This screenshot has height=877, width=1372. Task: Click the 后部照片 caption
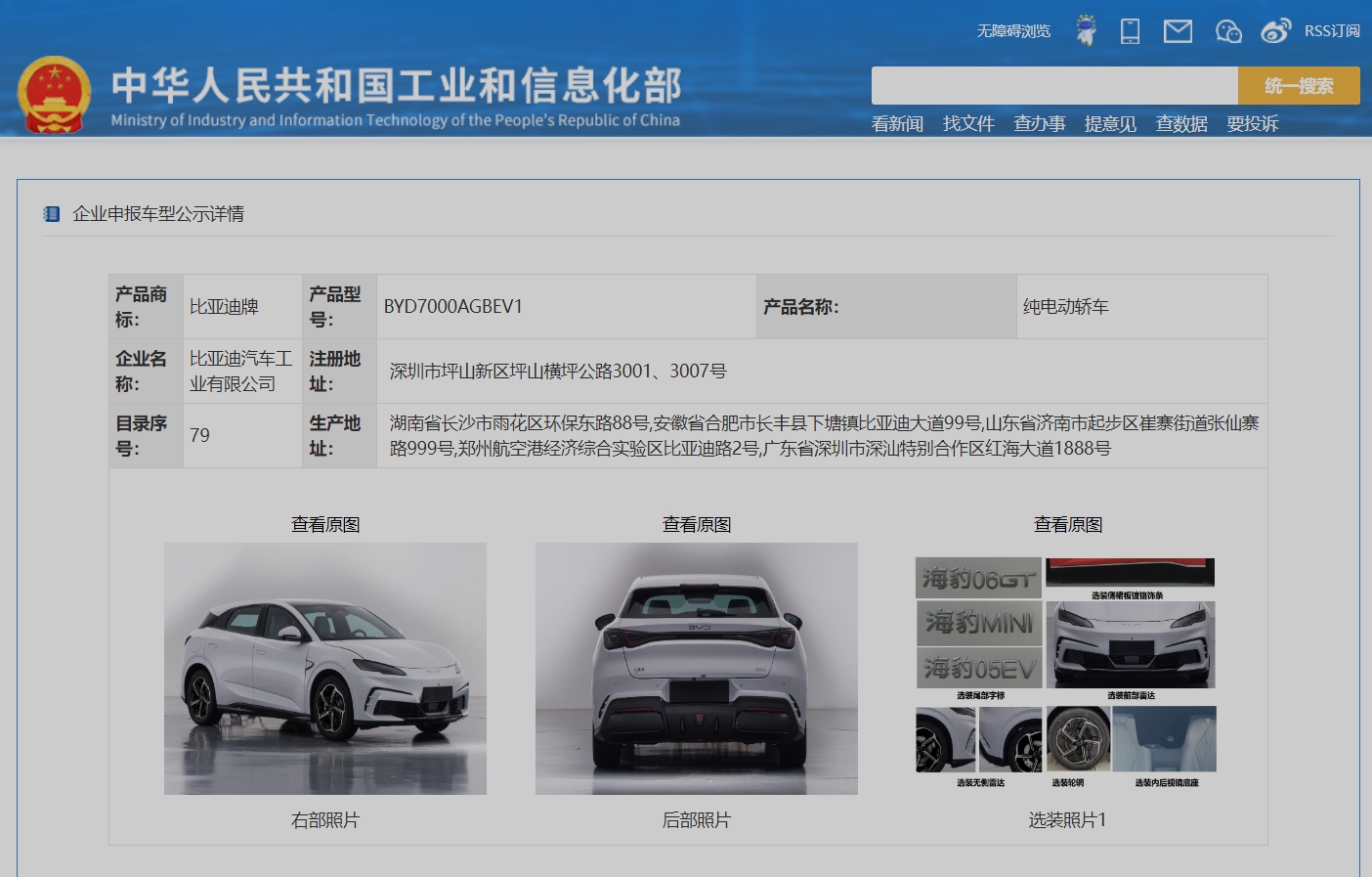697,820
